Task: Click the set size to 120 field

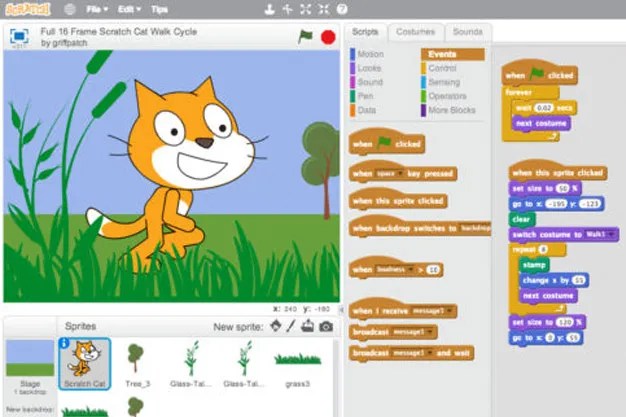Action: point(565,322)
